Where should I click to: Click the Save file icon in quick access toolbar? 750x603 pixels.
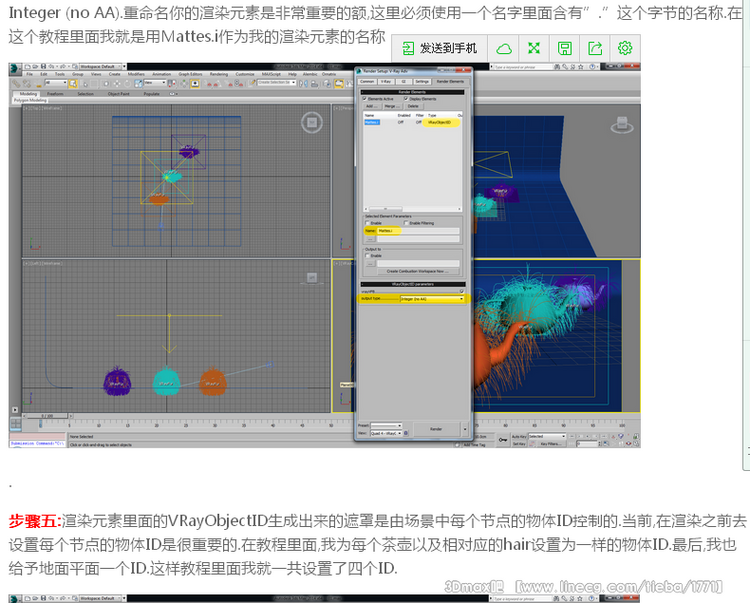tap(44, 66)
